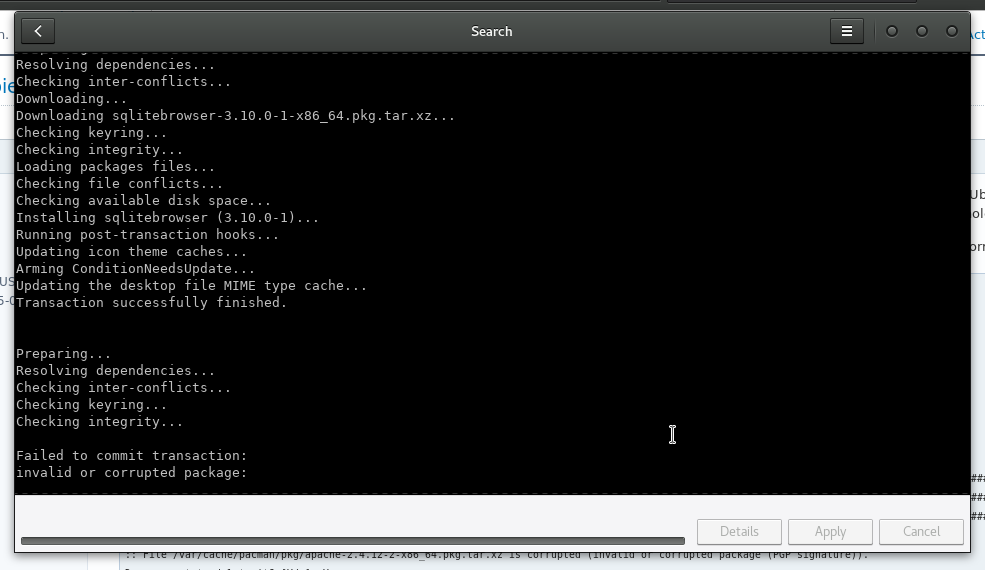Click the 'Failed to commit transaction:' line

pyautogui.click(x=131, y=456)
